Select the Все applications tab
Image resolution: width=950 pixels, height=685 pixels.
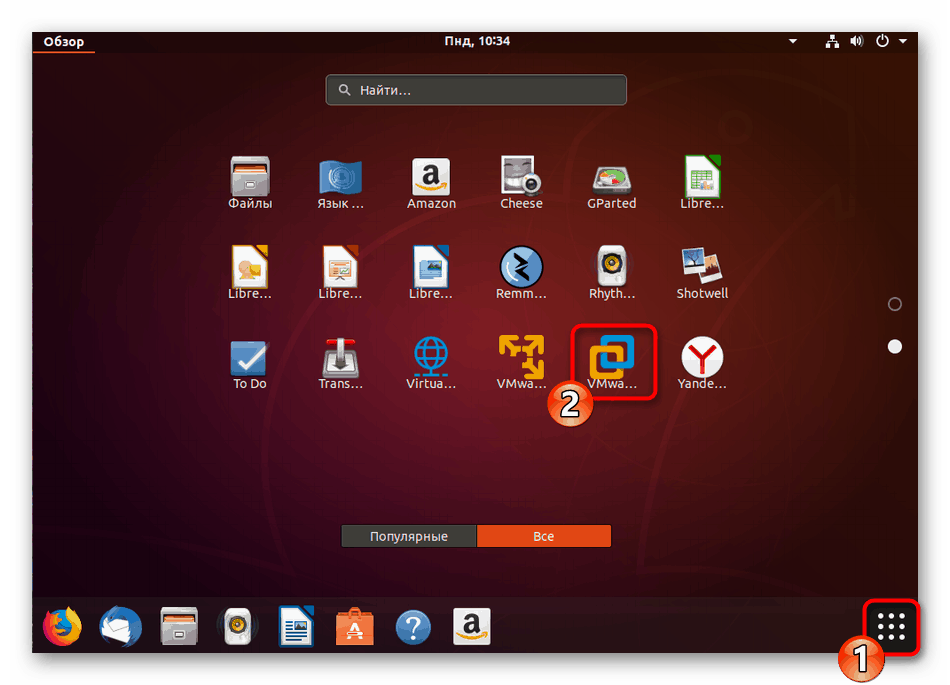click(x=543, y=536)
